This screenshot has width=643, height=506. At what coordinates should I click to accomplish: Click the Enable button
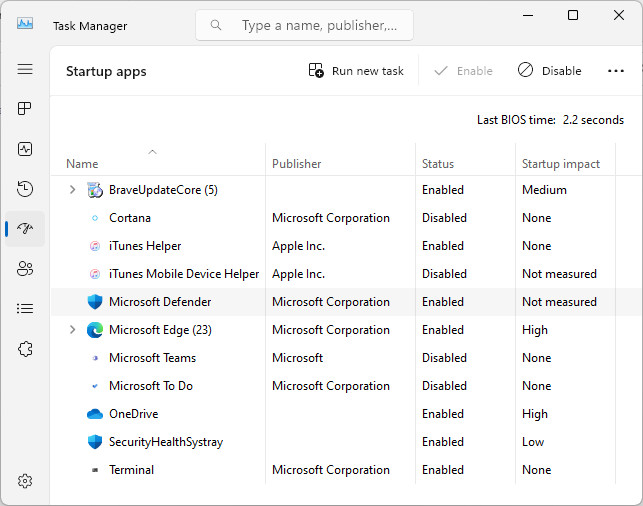tap(463, 71)
